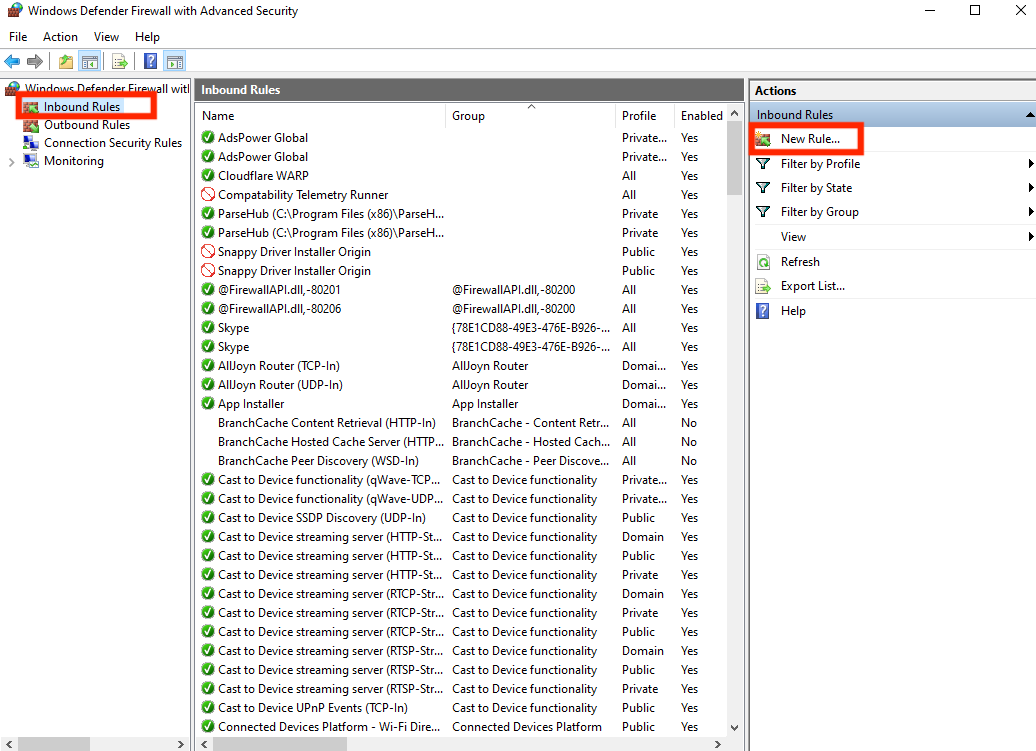1036x751 pixels.
Task: Click the Export List toolbar icon
Action: [119, 61]
